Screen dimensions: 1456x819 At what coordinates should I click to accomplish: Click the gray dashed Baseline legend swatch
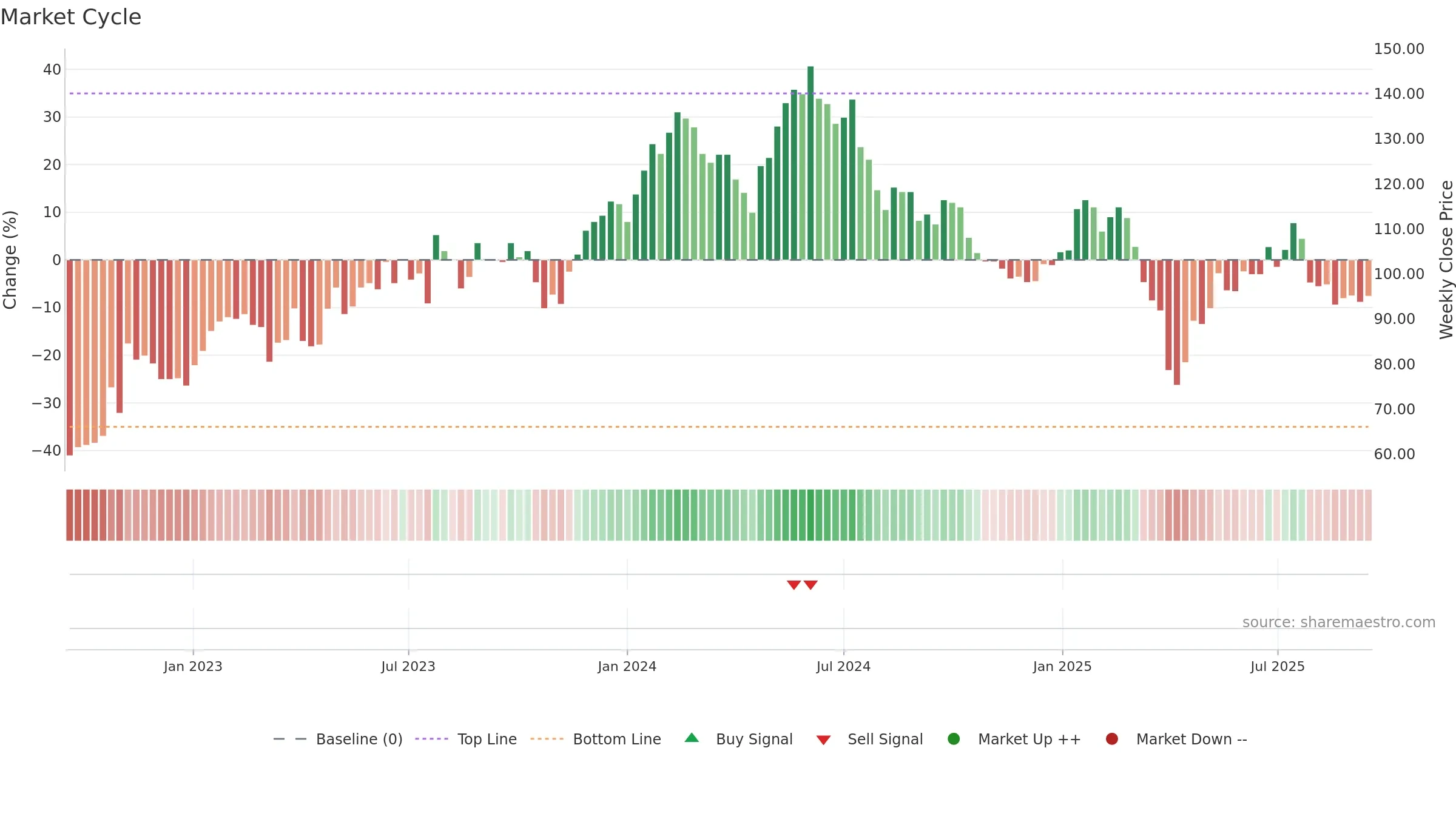point(290,739)
